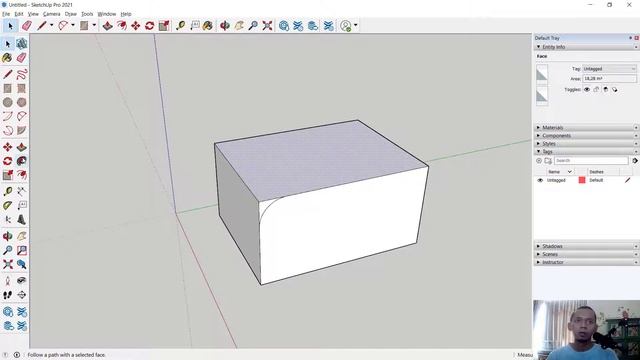Open 3D Warehouse from the top toolbar
The height and width of the screenshot is (360, 640).
click(284, 26)
